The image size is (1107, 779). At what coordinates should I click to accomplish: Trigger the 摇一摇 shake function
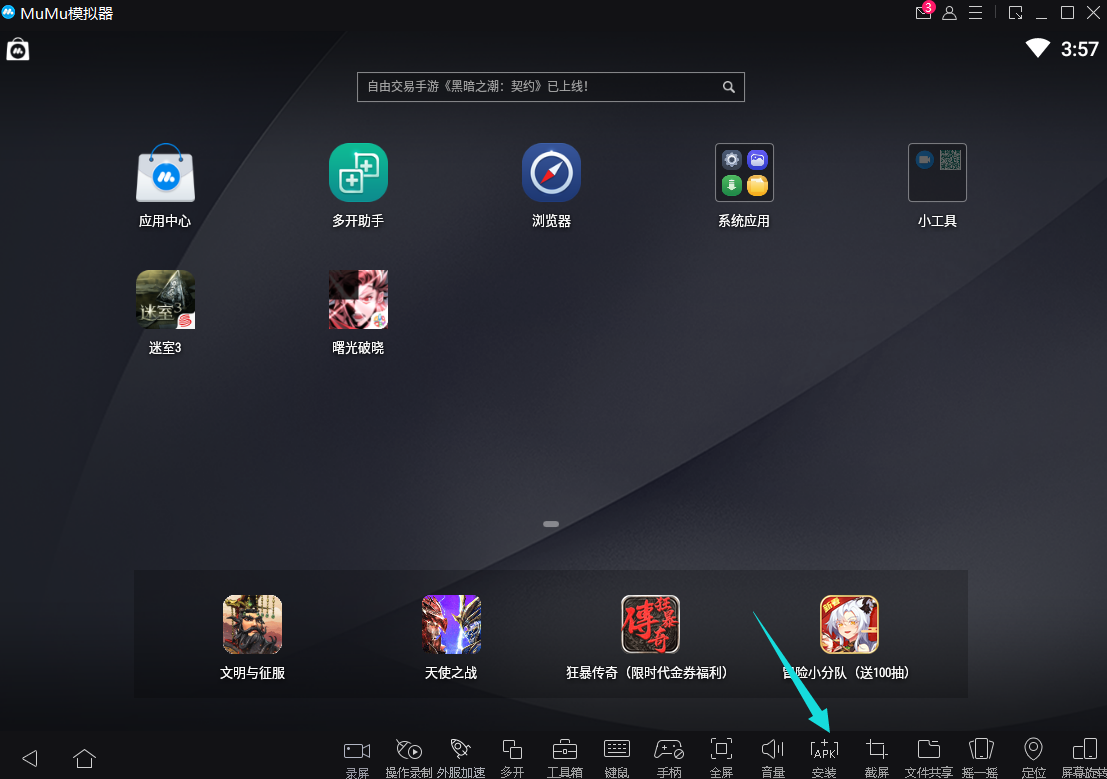coord(981,758)
